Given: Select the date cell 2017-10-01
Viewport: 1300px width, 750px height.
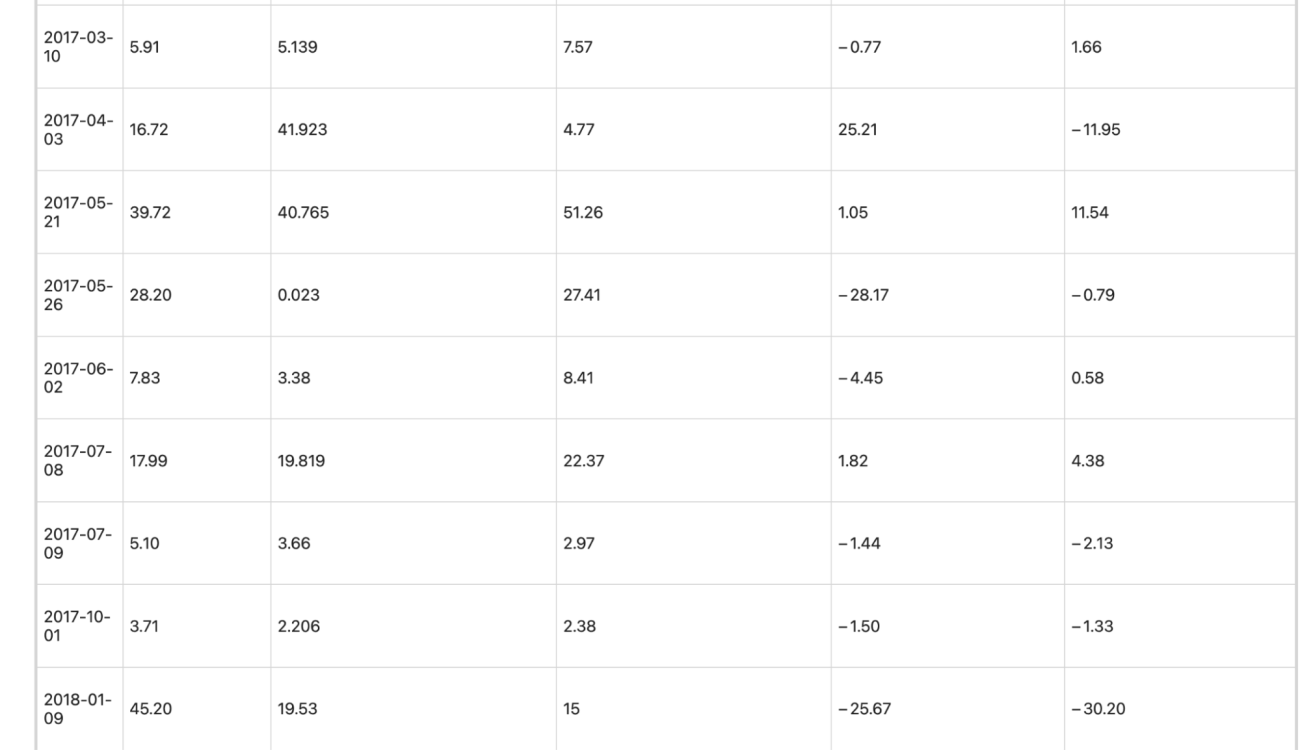Looking at the screenshot, I should tap(80, 627).
